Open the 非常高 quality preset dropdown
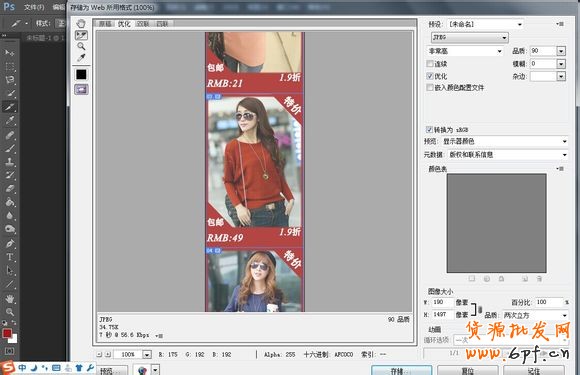 click(x=465, y=51)
